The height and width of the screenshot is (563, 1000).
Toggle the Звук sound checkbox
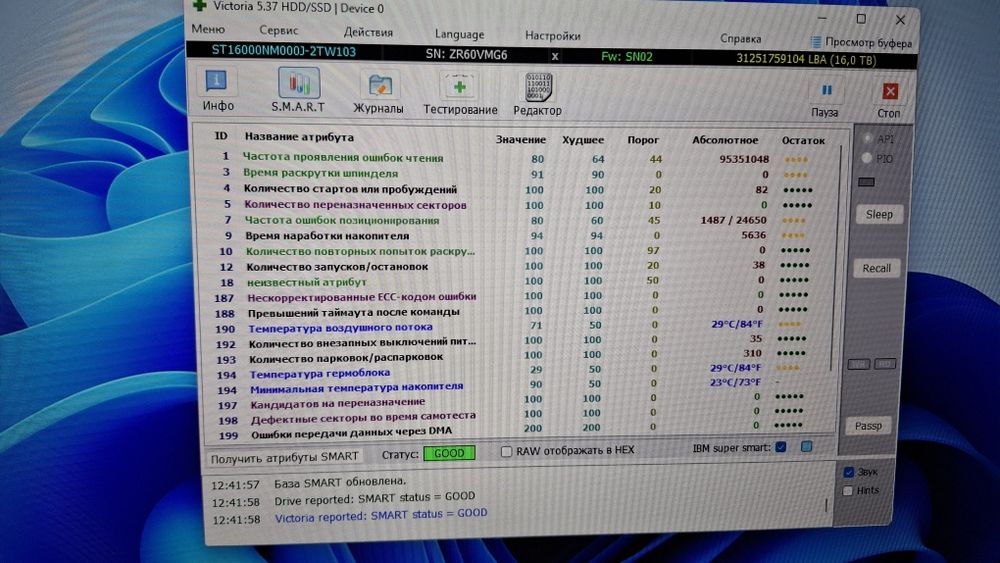click(x=848, y=472)
